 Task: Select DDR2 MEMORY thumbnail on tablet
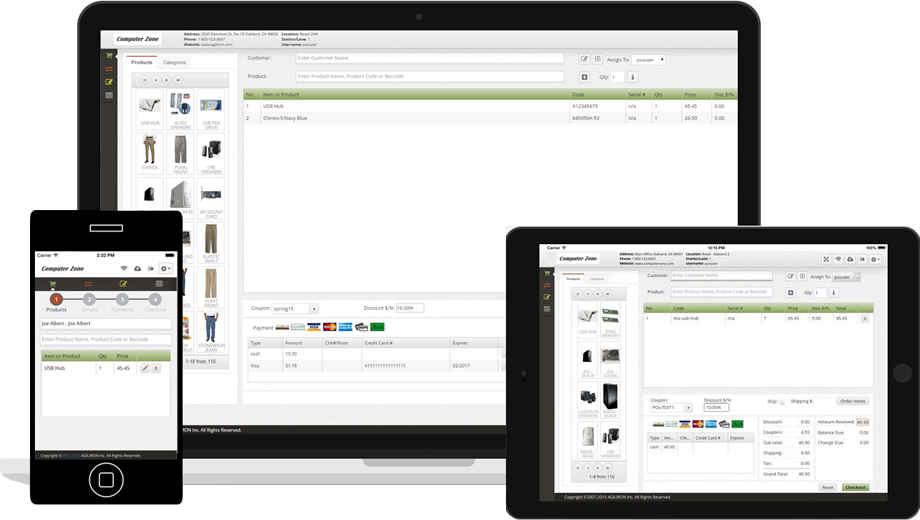pos(610,320)
